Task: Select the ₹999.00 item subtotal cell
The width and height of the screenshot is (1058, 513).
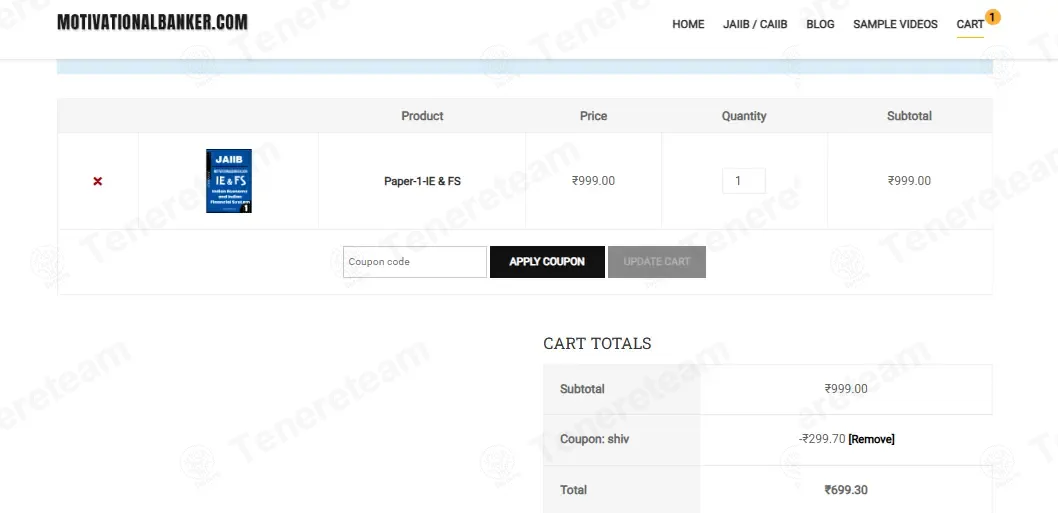Action: coord(910,181)
